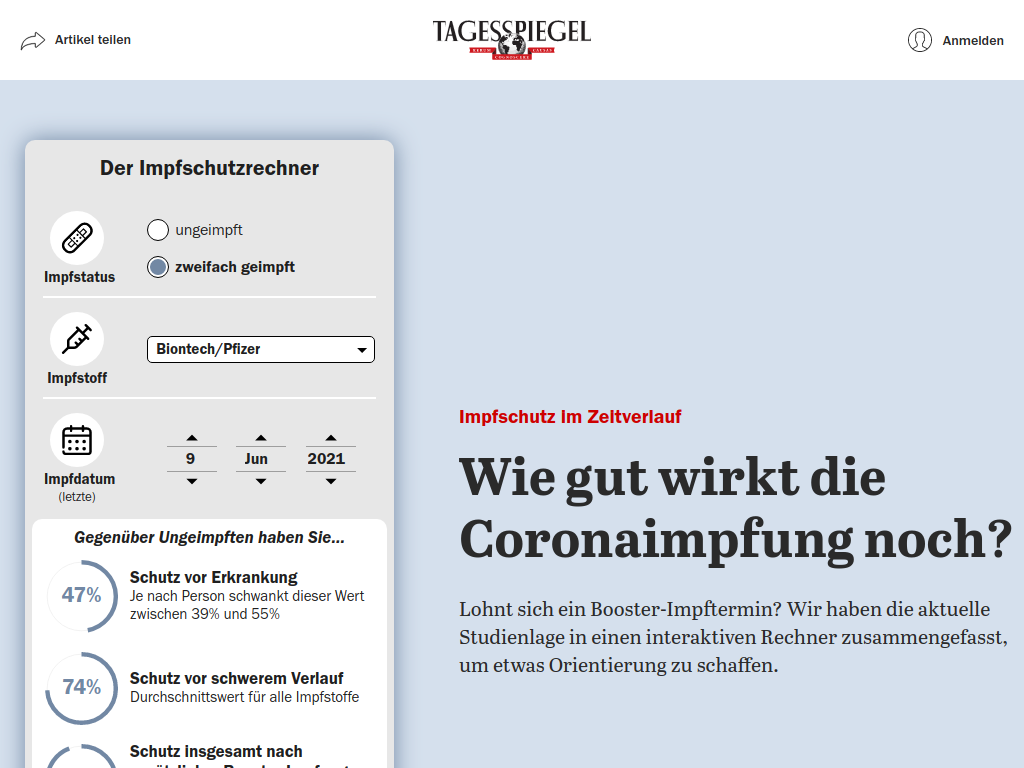
Task: Increase the year above 2021
Action: pos(330,438)
